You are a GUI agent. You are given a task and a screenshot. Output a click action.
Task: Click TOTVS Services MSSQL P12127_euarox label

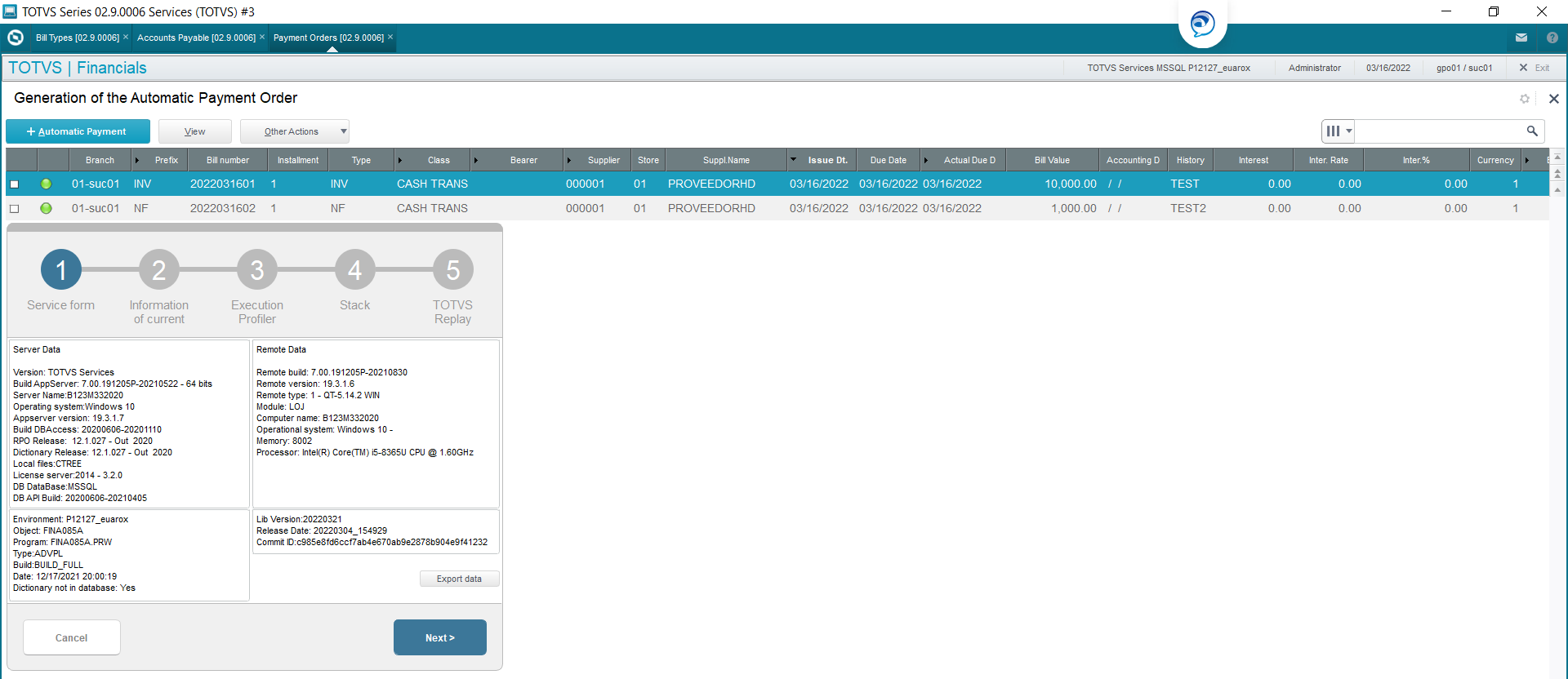tap(1169, 68)
